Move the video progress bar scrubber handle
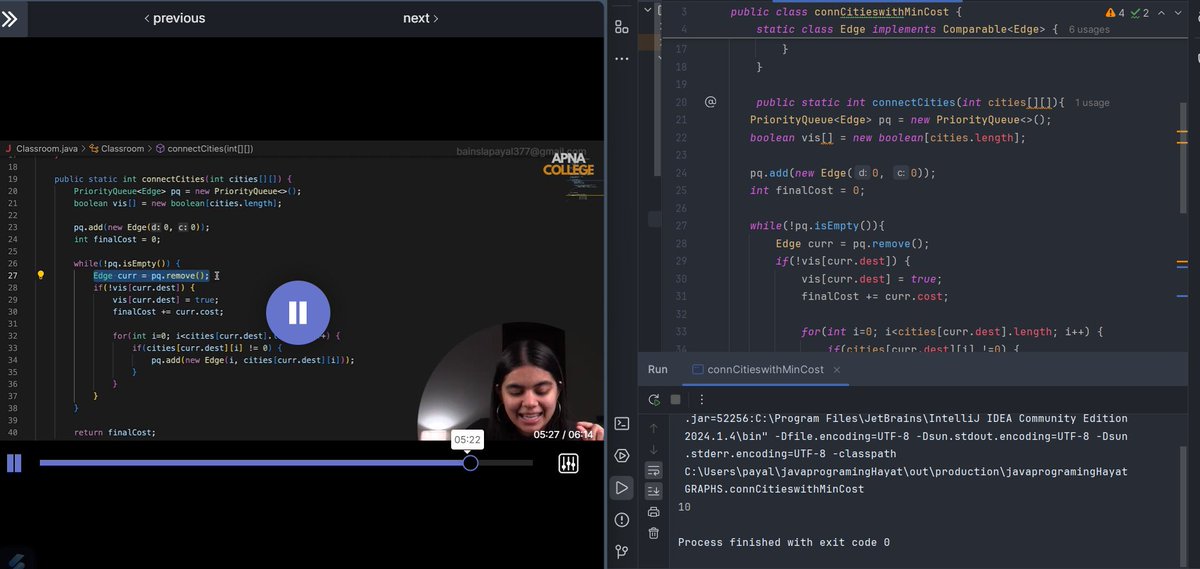Screen dimensions: 1200x569 point(470,463)
